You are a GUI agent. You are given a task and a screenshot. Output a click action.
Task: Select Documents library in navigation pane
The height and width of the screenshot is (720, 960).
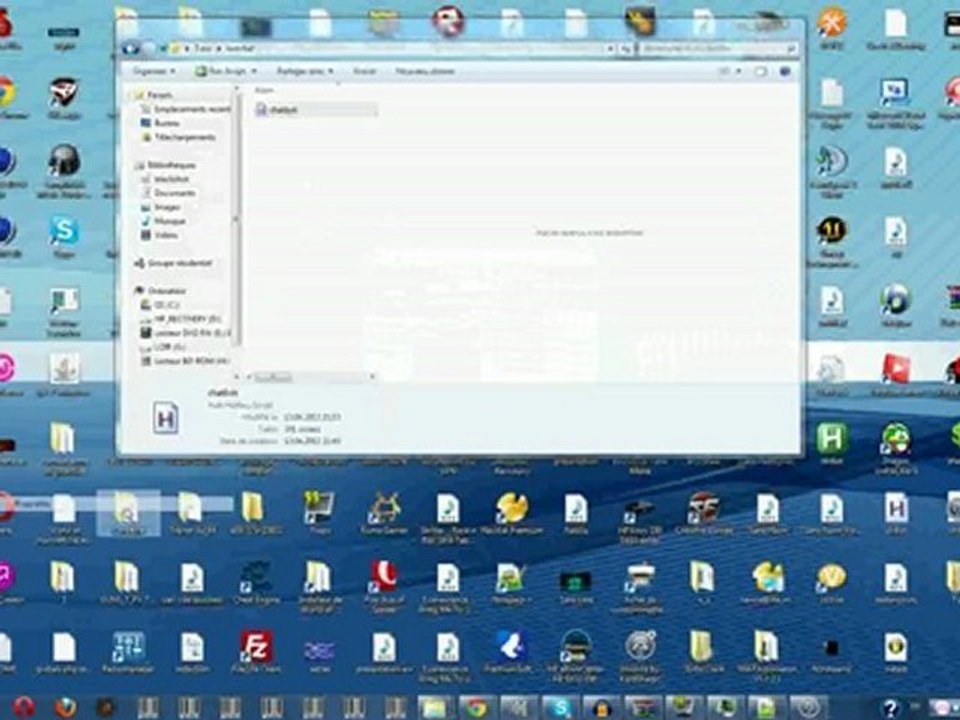(169, 193)
